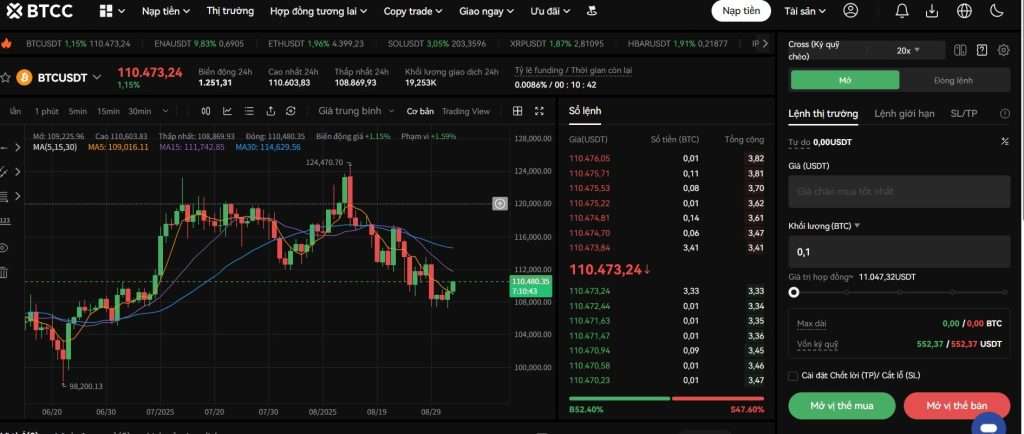1024x434 pixels.
Task: Click the download app icon
Action: [932, 11]
